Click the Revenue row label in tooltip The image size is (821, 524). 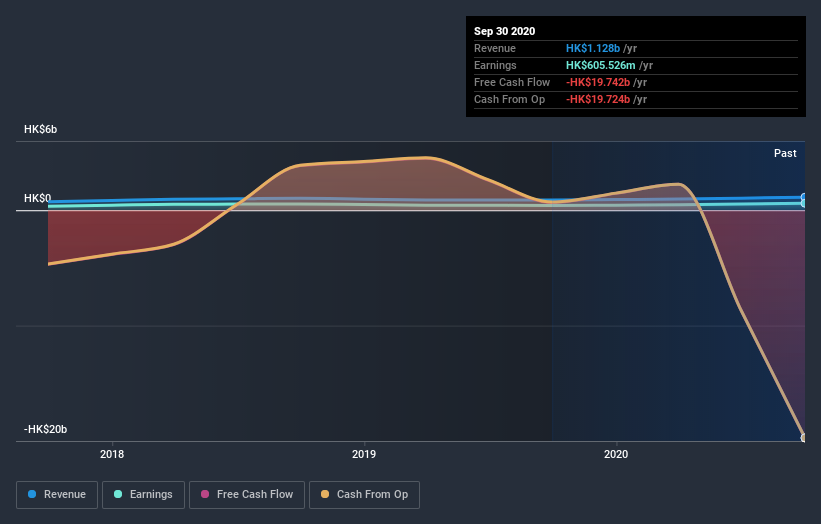[495, 48]
